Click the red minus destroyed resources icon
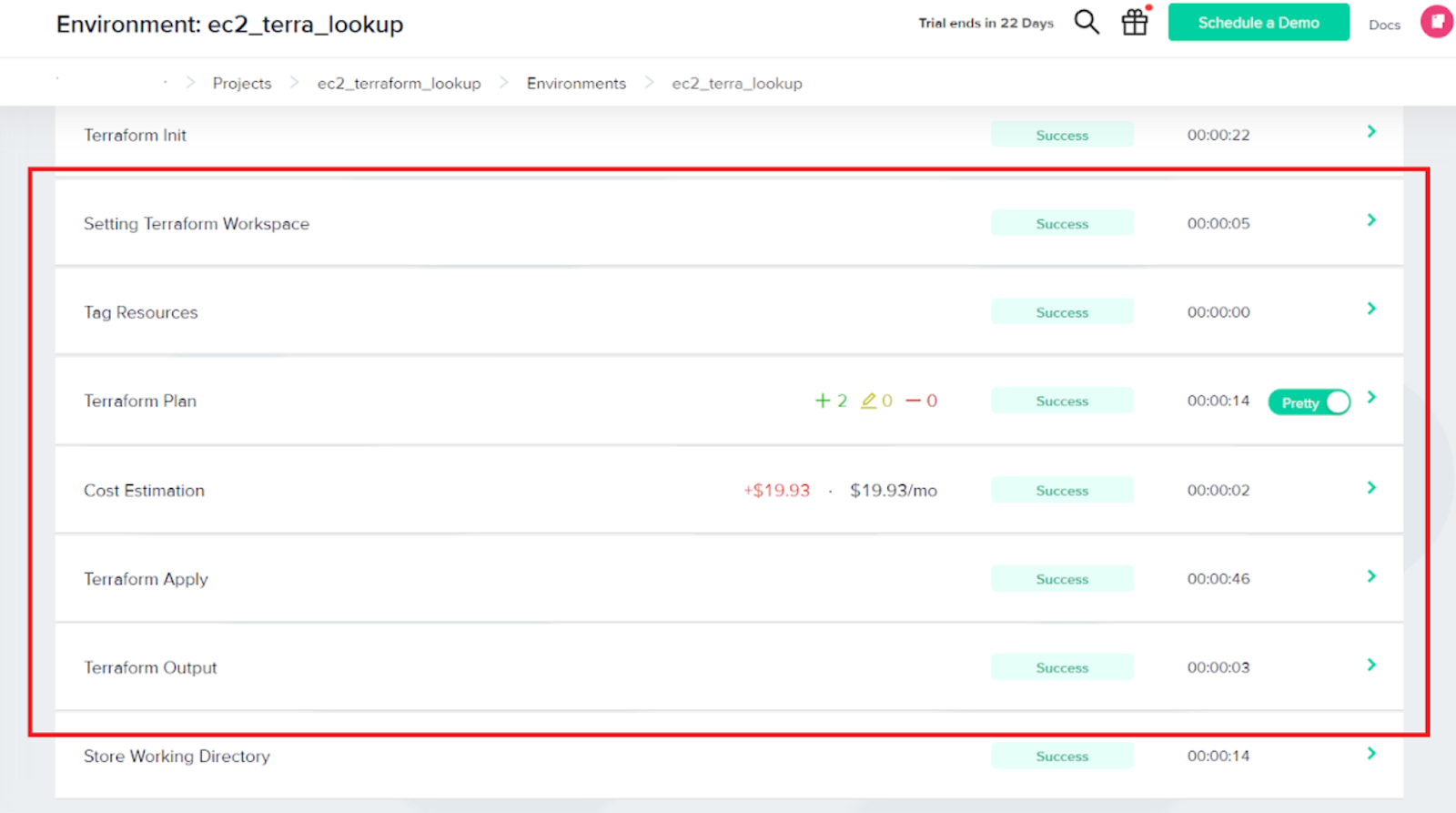 pyautogui.click(x=914, y=401)
